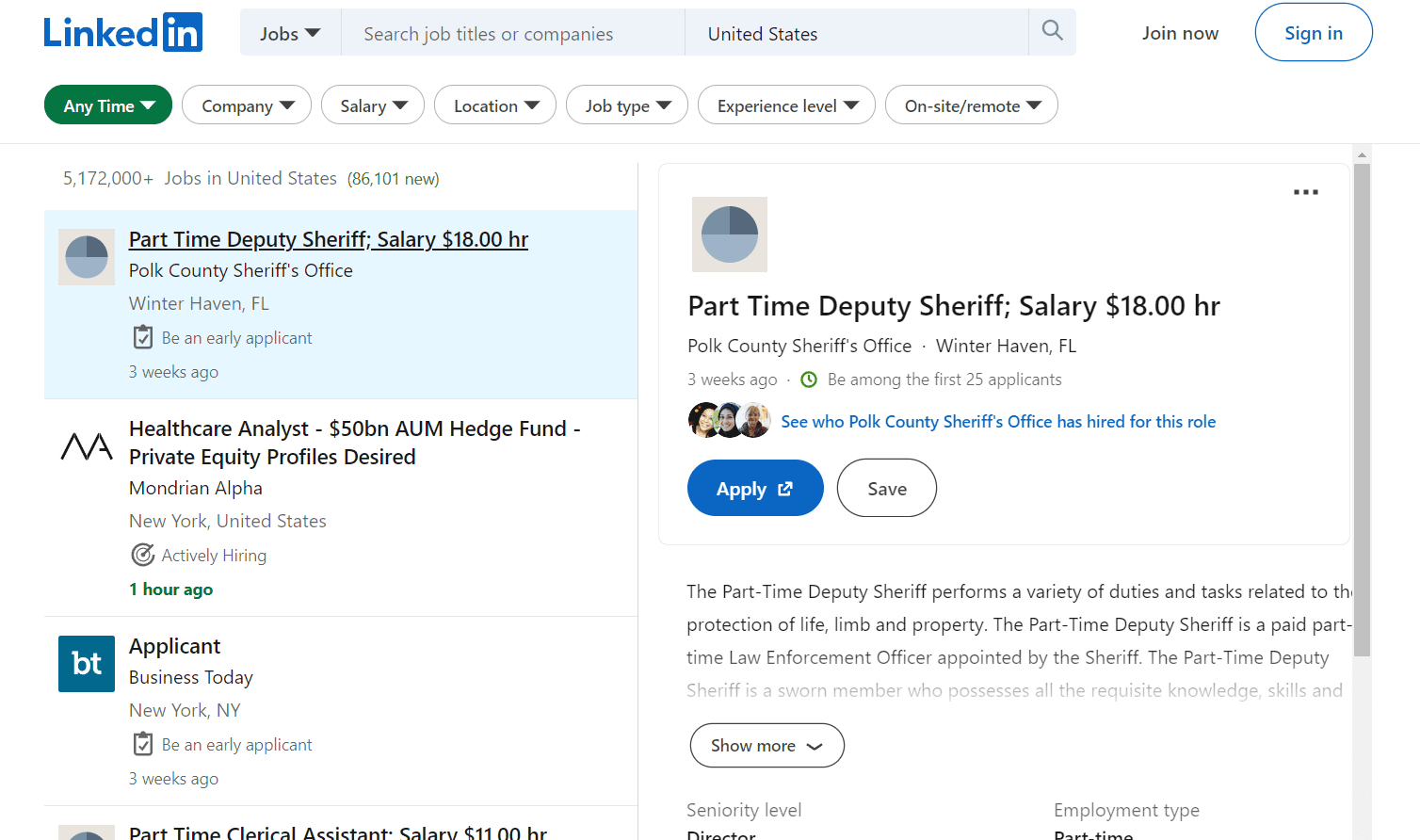Click early applicant clipboard icon under Polk County
This screenshot has width=1420, height=840.
click(142, 337)
